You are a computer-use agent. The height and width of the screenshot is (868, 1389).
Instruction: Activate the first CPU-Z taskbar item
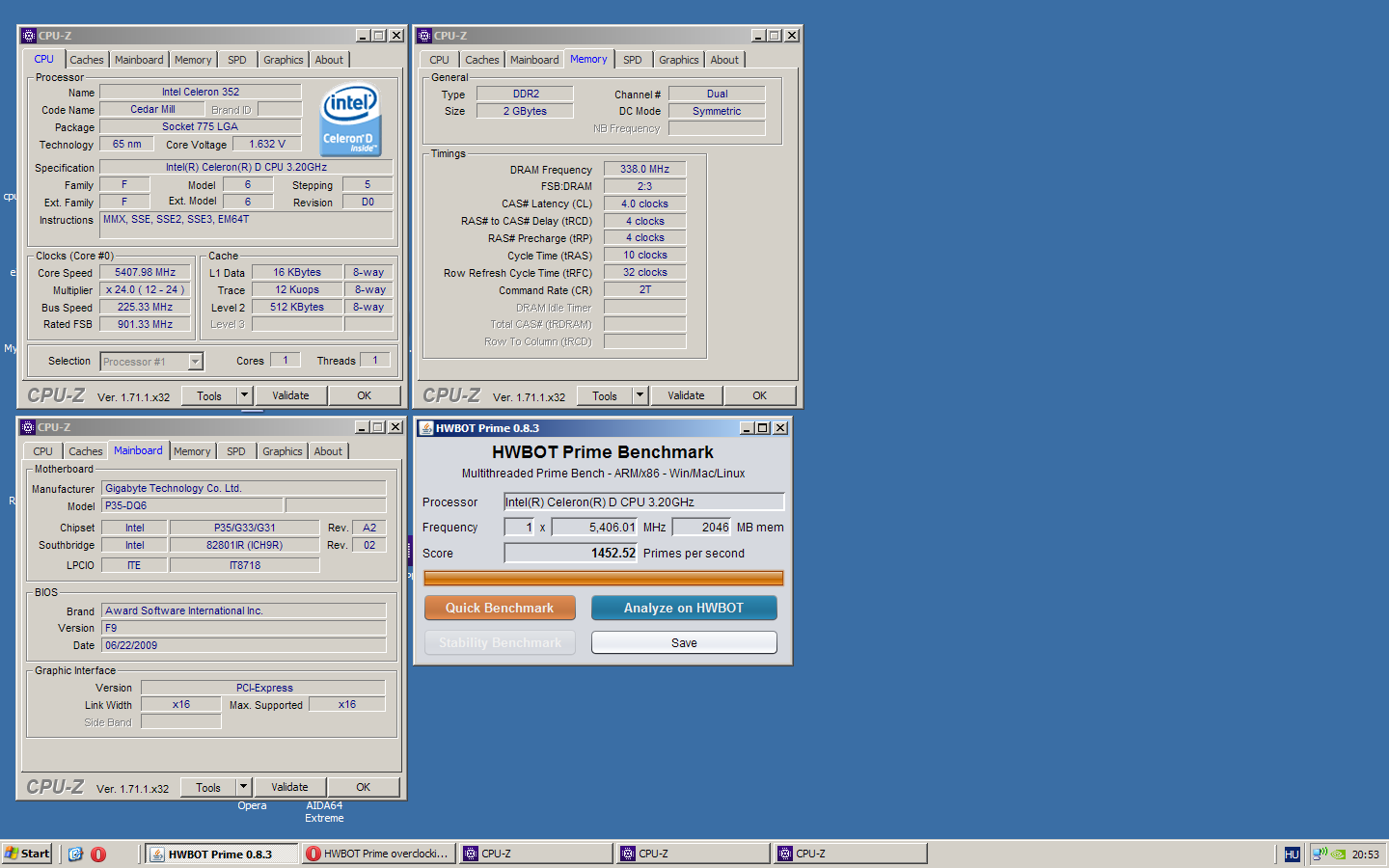point(536,854)
